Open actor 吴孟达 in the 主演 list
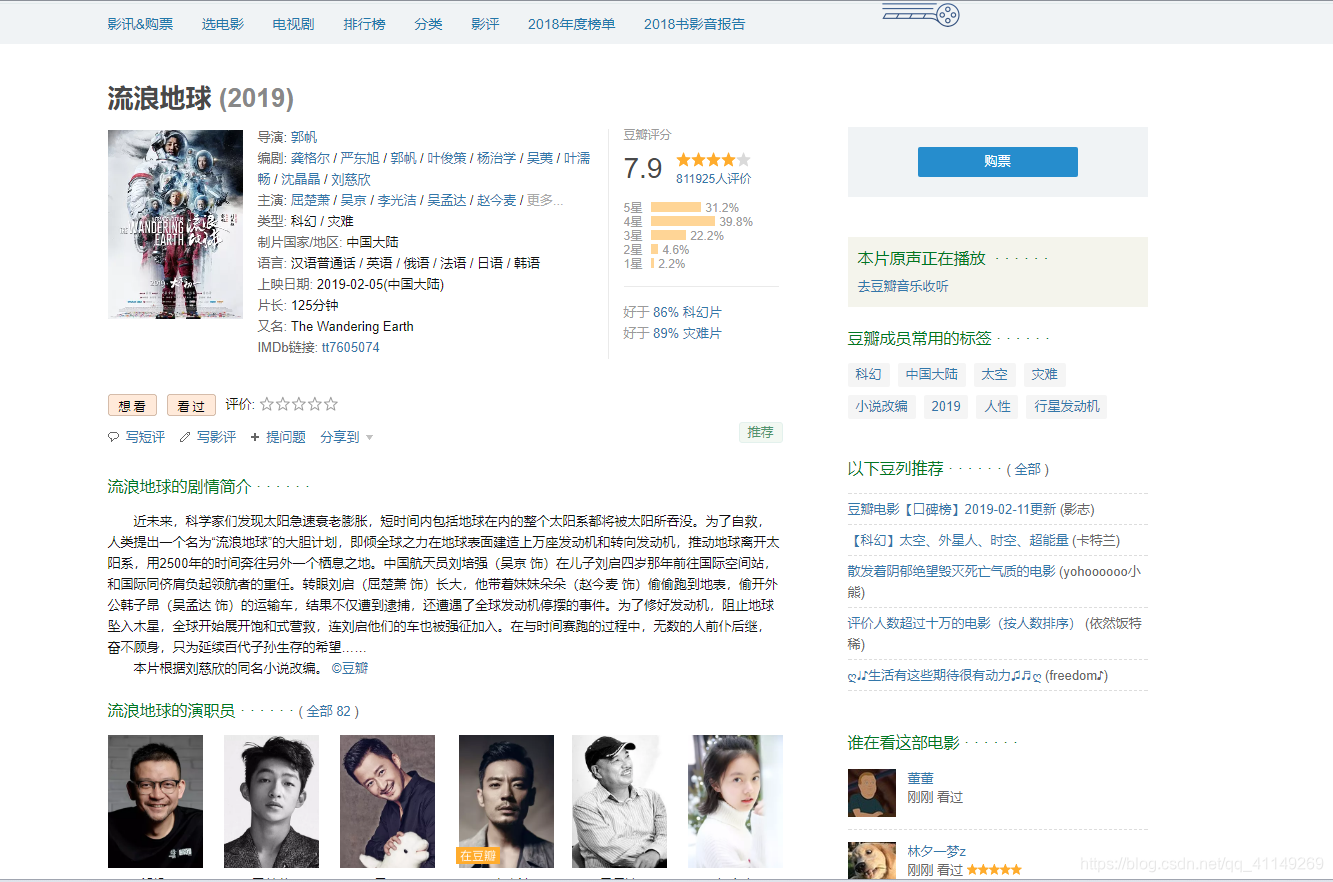 coord(446,200)
